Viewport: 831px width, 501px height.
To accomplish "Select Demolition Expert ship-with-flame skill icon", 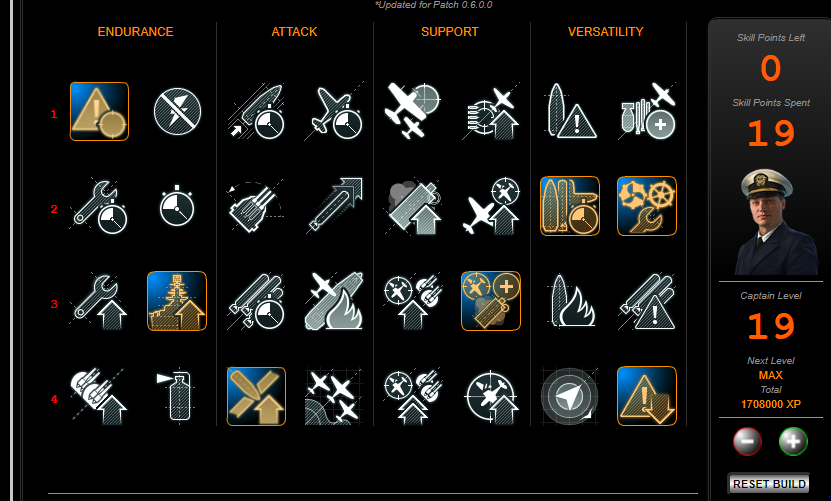I will pyautogui.click(x=570, y=301).
